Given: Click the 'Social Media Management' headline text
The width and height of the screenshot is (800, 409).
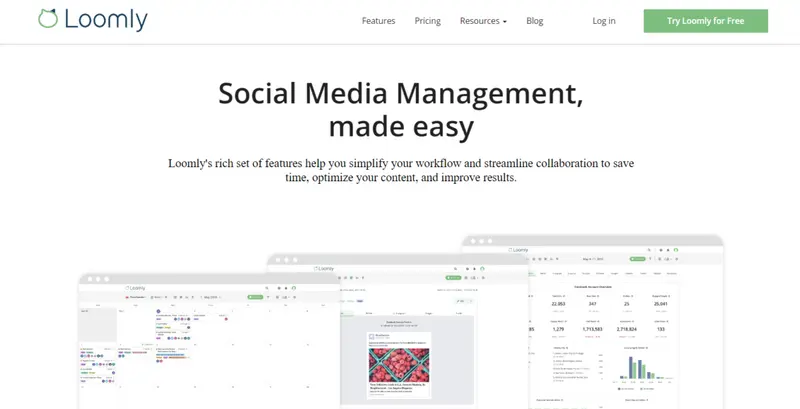Looking at the screenshot, I should pyautogui.click(x=400, y=95).
